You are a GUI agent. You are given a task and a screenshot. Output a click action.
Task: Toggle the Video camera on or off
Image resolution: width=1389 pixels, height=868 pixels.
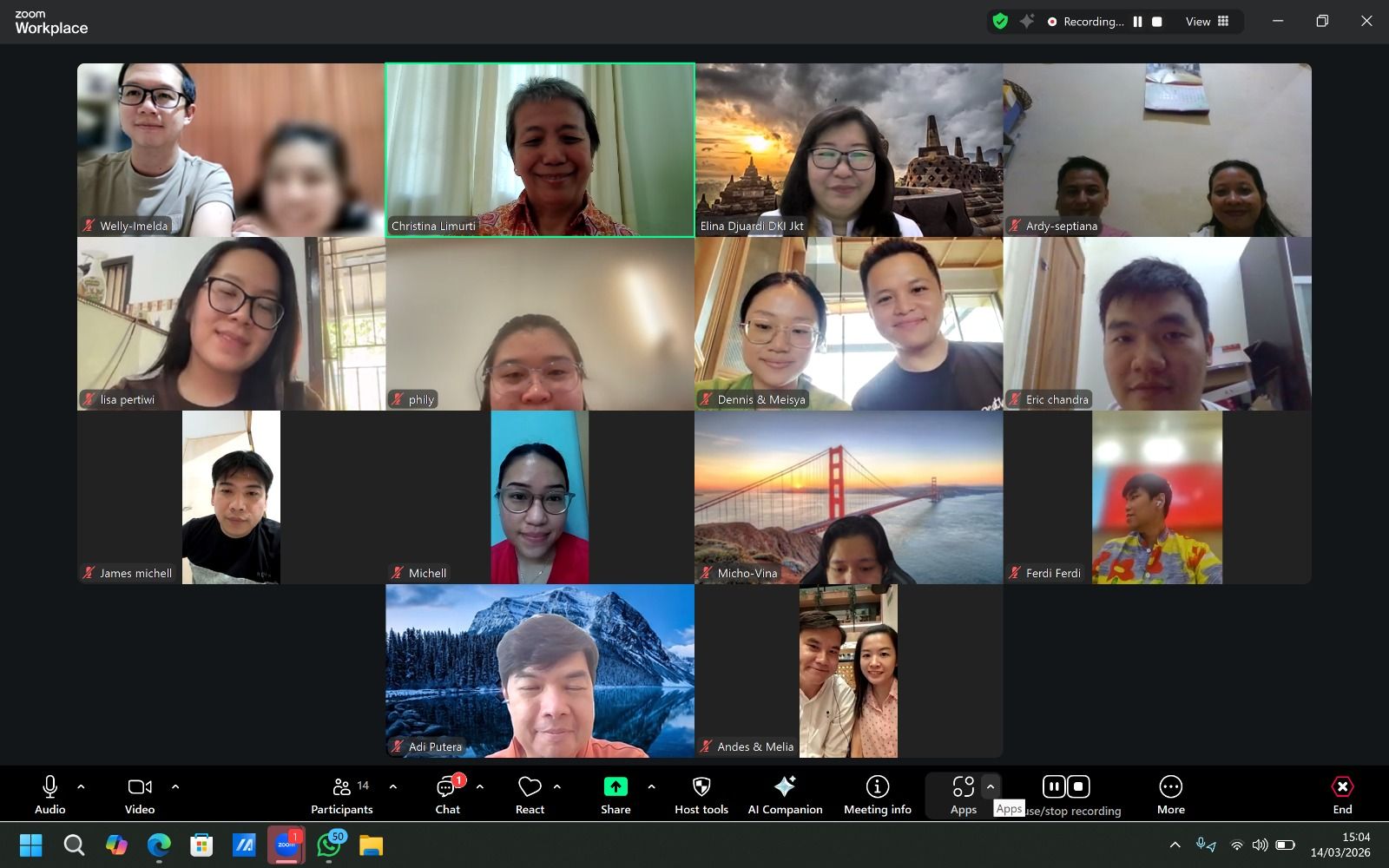click(139, 787)
